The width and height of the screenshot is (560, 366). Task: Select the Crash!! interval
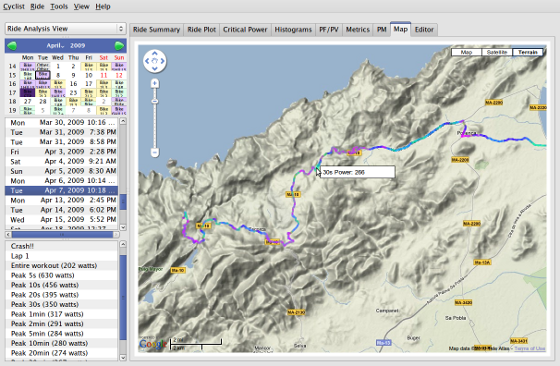point(61,246)
